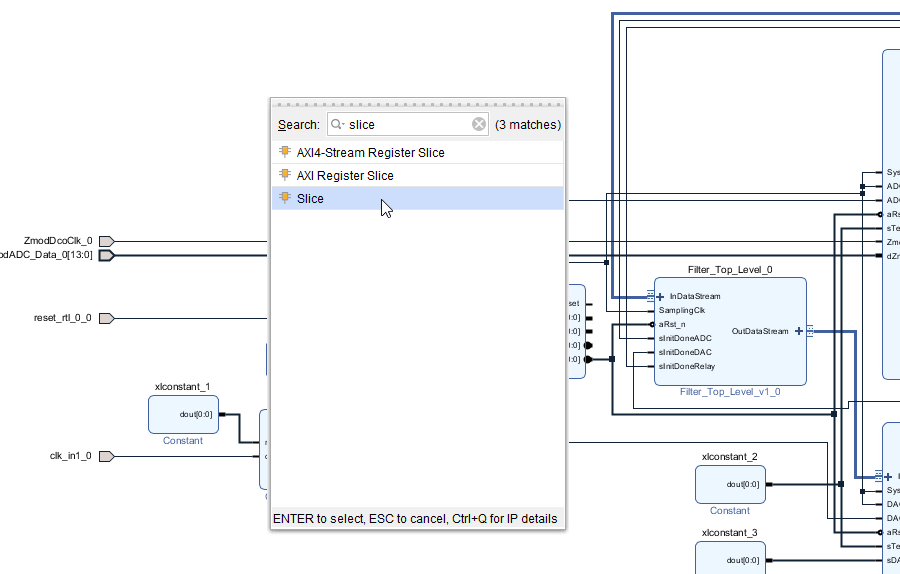Select the ZmodDcoClk_0 input port
900x574 pixels.
coord(107,241)
